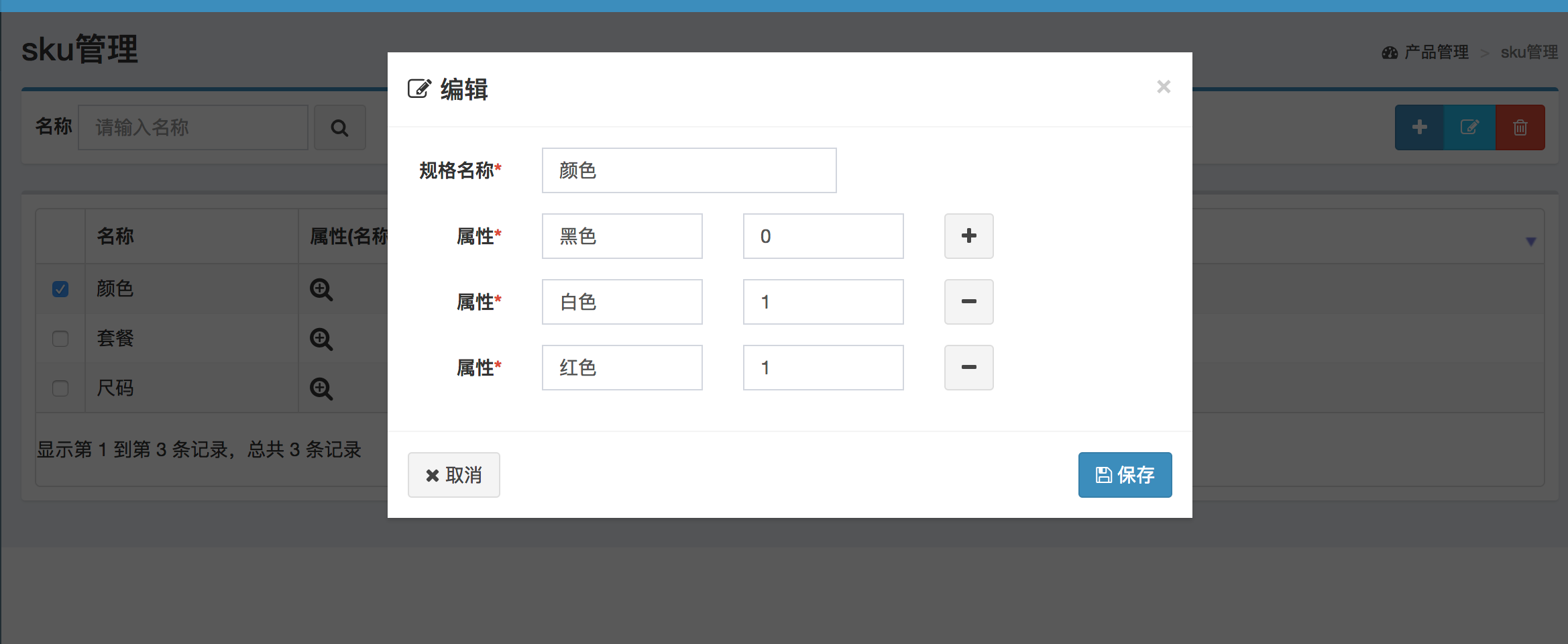The image size is (1568, 644).
Task: Click the 保存 save button
Action: 1125,475
